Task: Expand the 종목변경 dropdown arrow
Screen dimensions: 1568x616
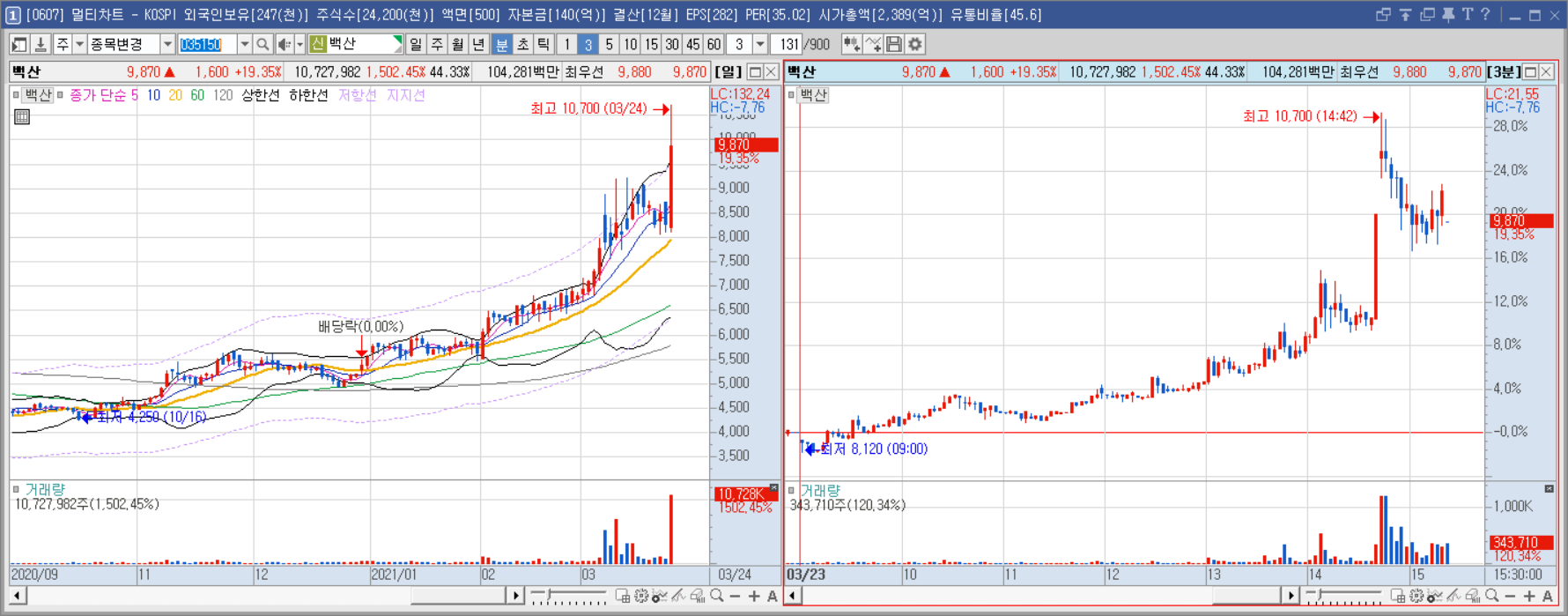Action: pyautogui.click(x=167, y=44)
